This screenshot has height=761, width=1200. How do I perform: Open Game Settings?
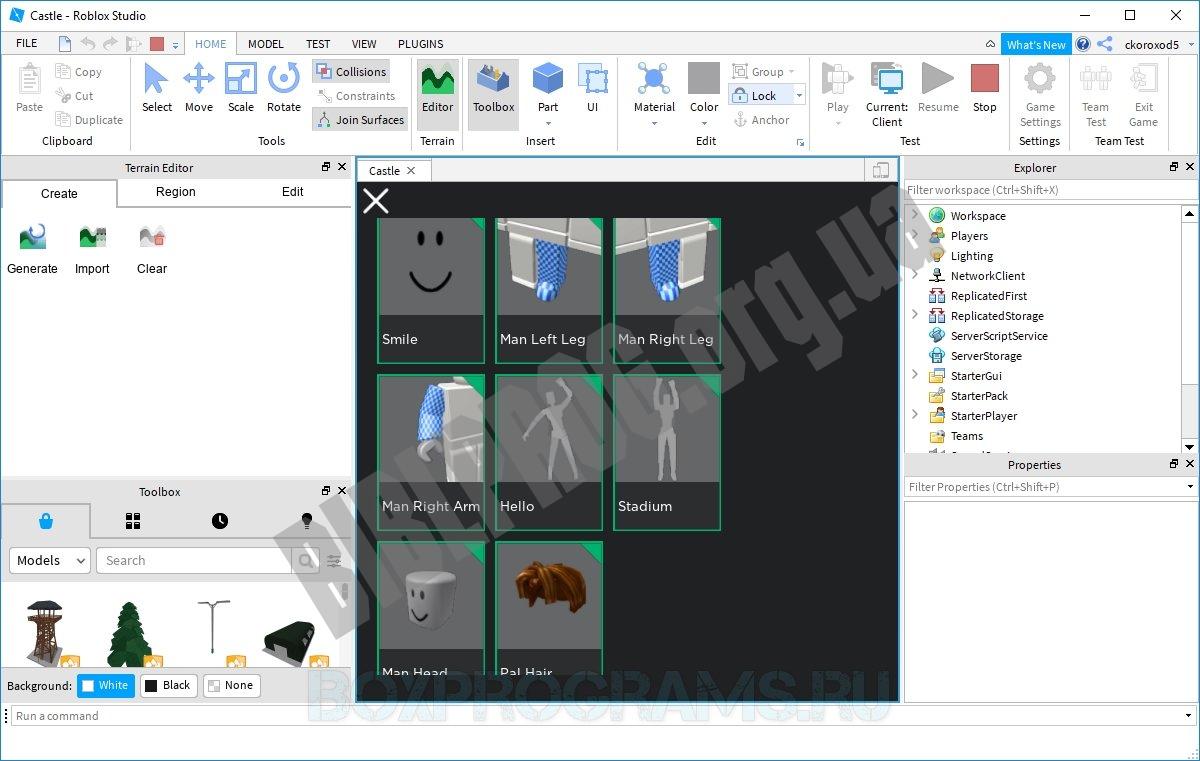[1040, 95]
